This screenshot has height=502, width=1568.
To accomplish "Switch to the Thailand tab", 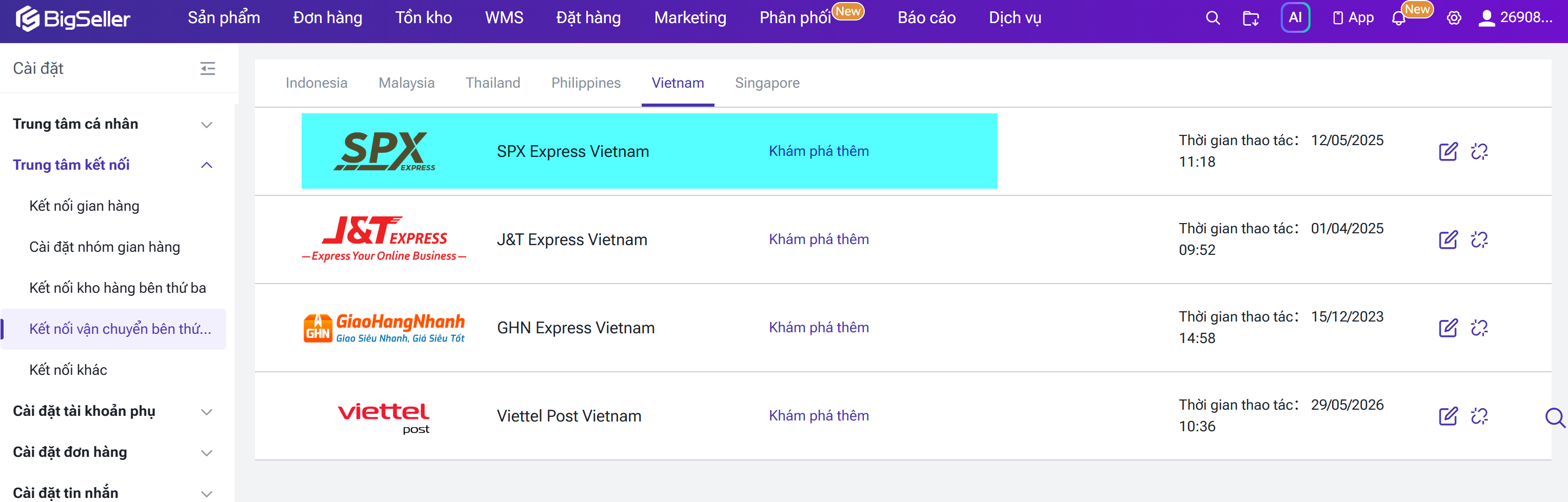I will coord(493,83).
